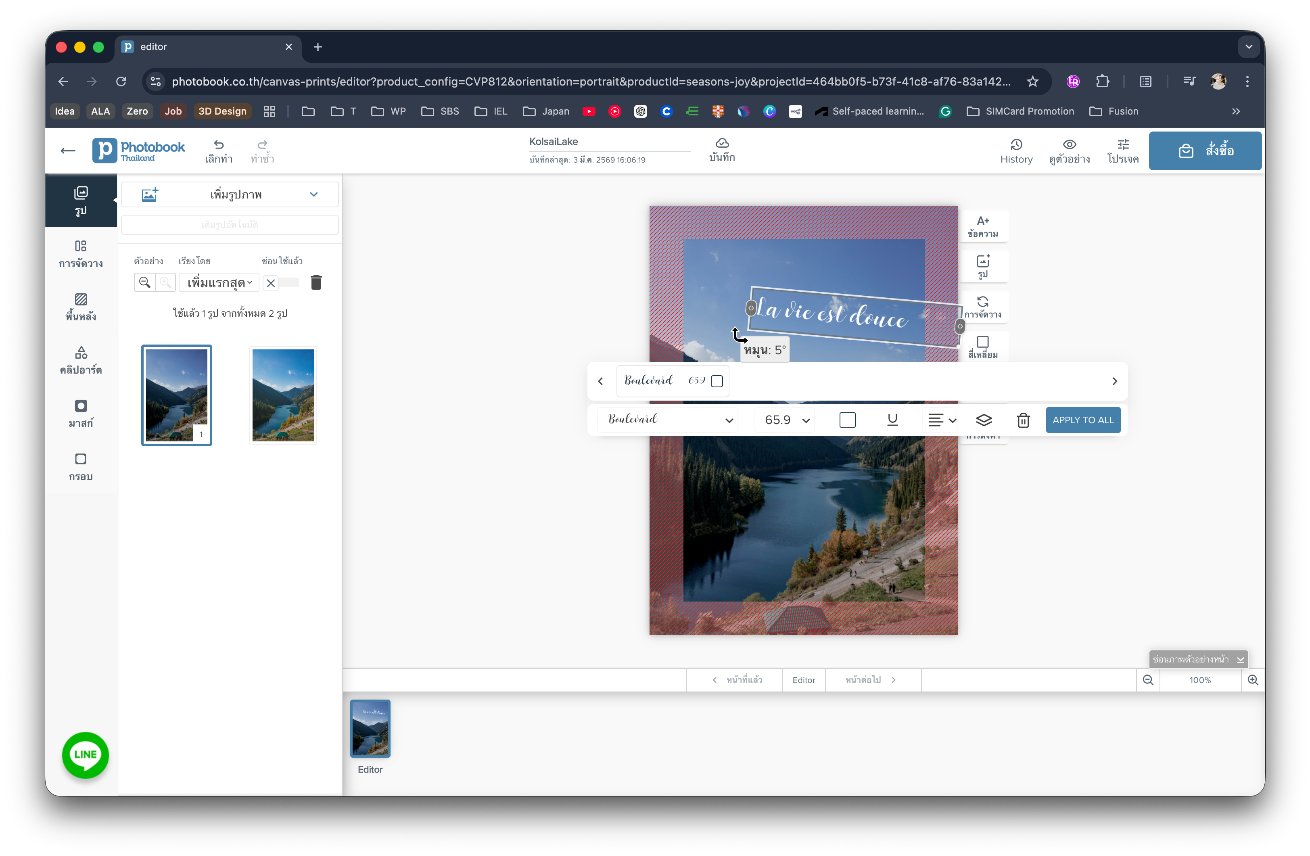Open the Masks tab in left sidebar
The width and height of the screenshot is (1310, 856).
coord(81,413)
